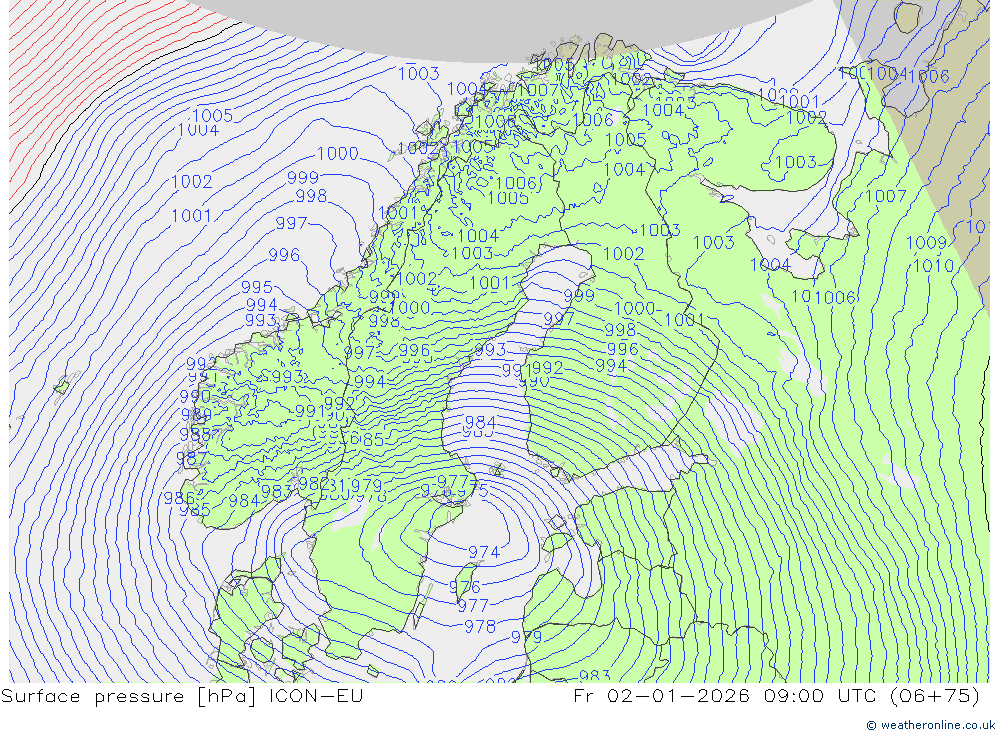The width and height of the screenshot is (1000, 733).
Task: Click the 'Surface pressure [hPa] ICON-EU' caption
Action: coord(182,696)
